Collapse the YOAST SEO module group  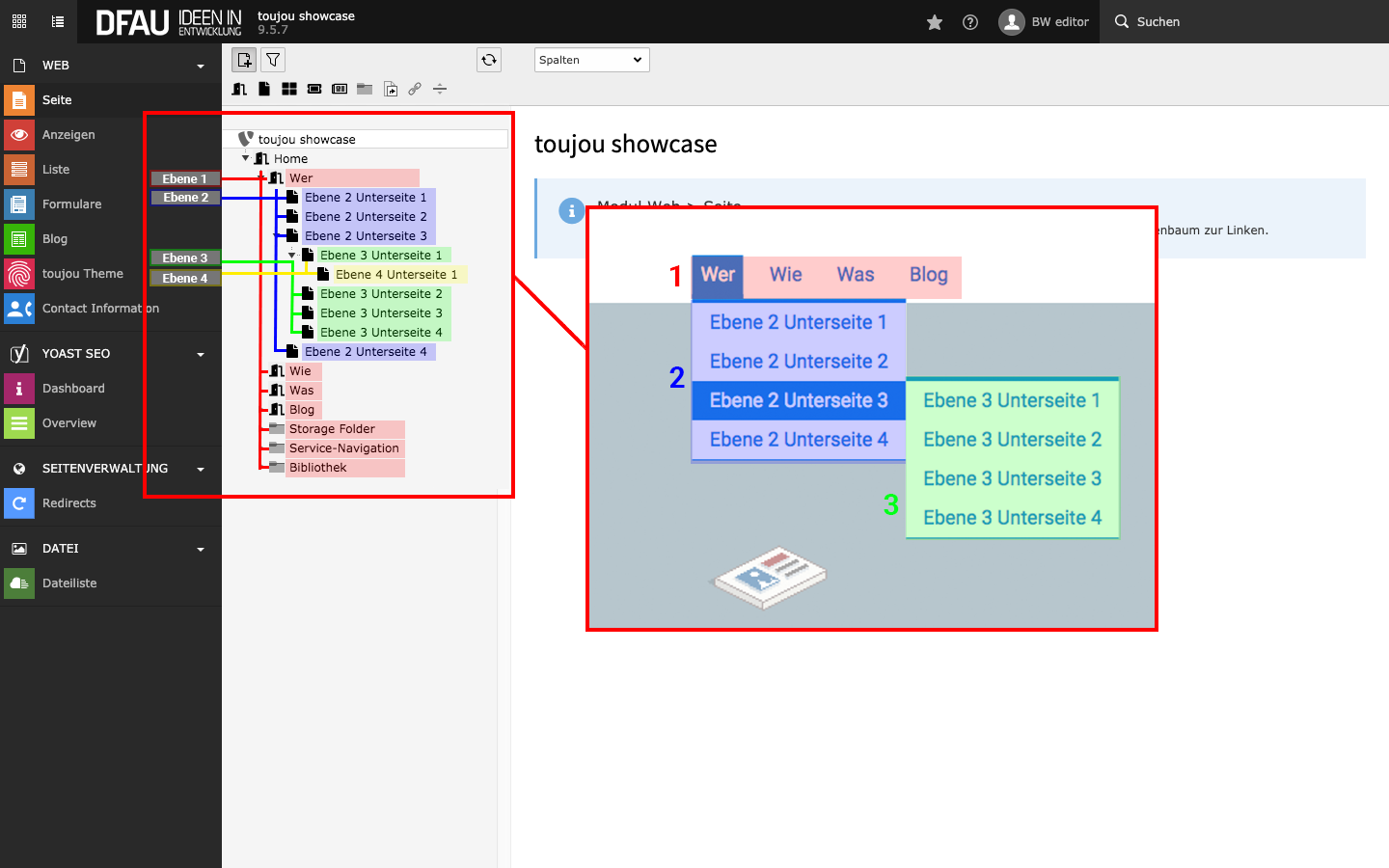pyautogui.click(x=201, y=354)
